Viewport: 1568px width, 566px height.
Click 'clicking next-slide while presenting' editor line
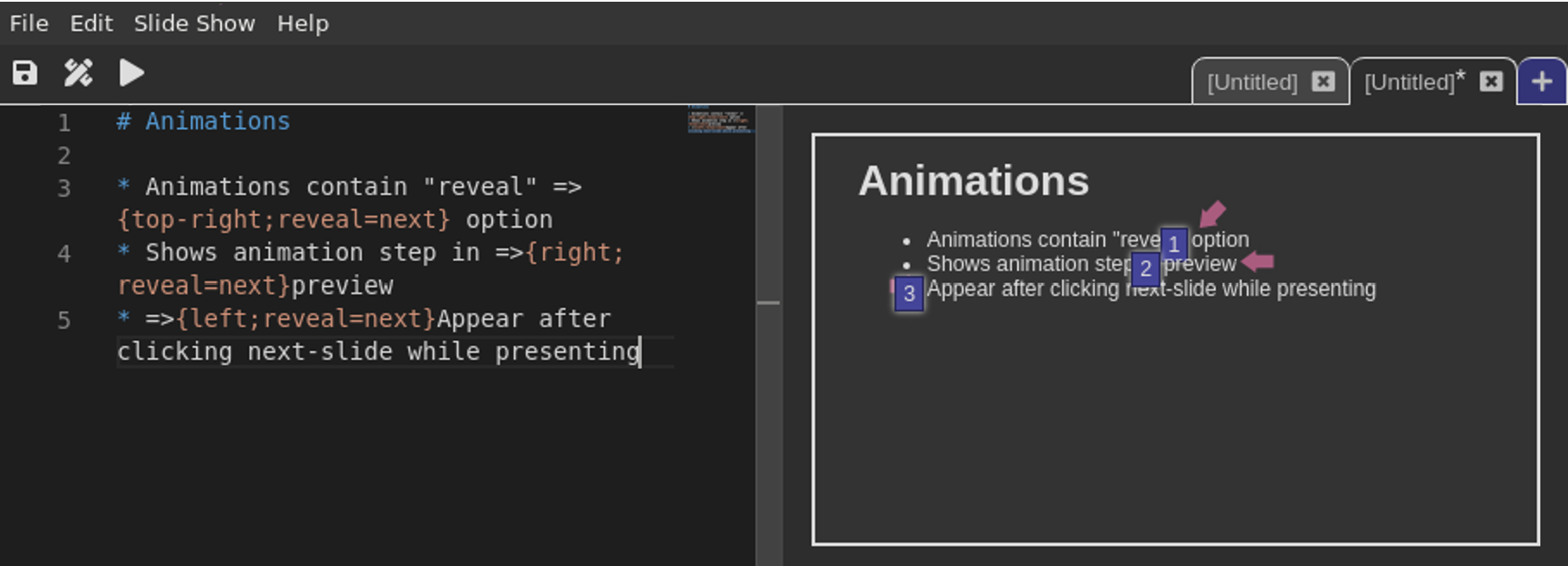(379, 352)
